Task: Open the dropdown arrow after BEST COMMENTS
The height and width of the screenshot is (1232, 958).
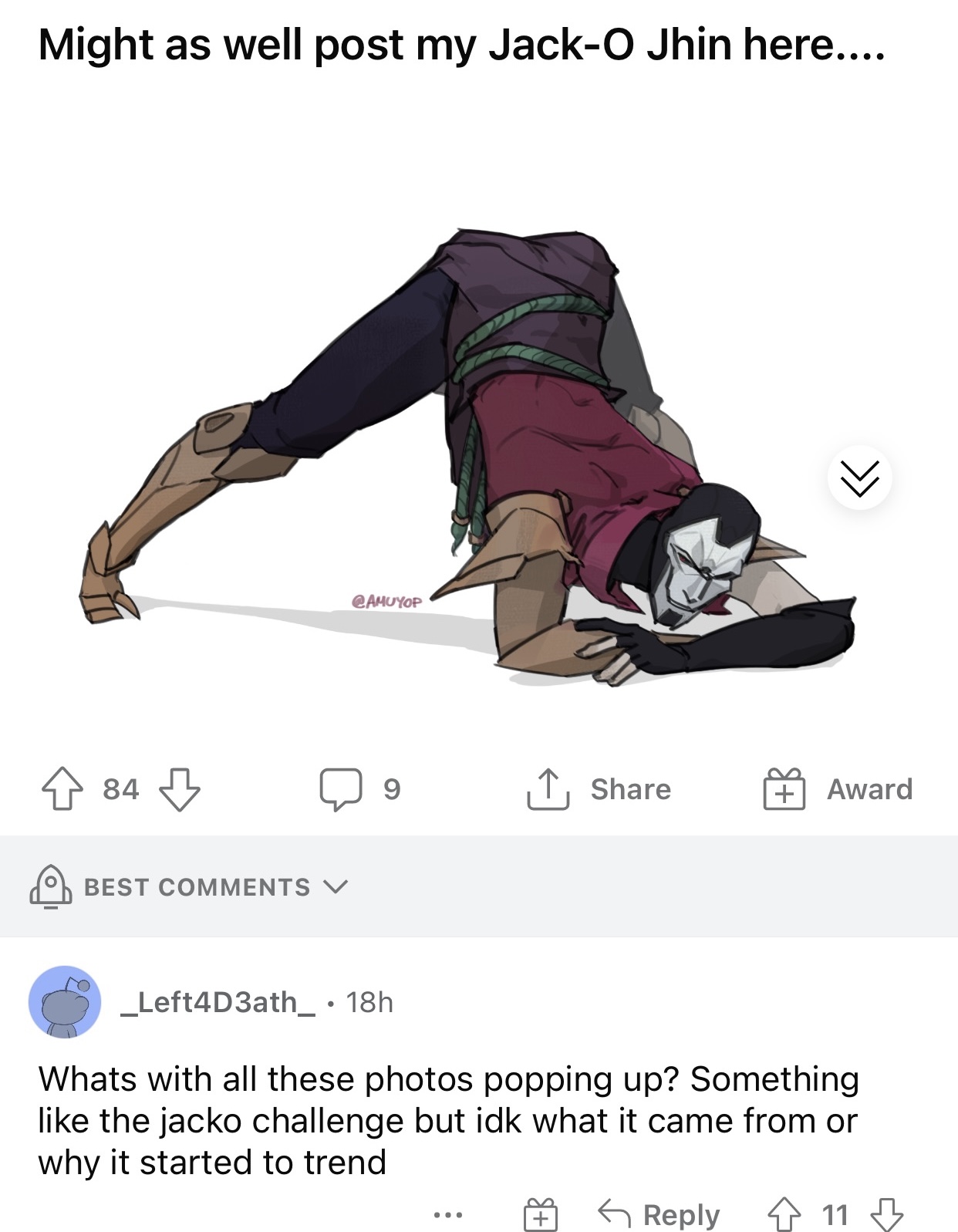Action: pyautogui.click(x=336, y=887)
